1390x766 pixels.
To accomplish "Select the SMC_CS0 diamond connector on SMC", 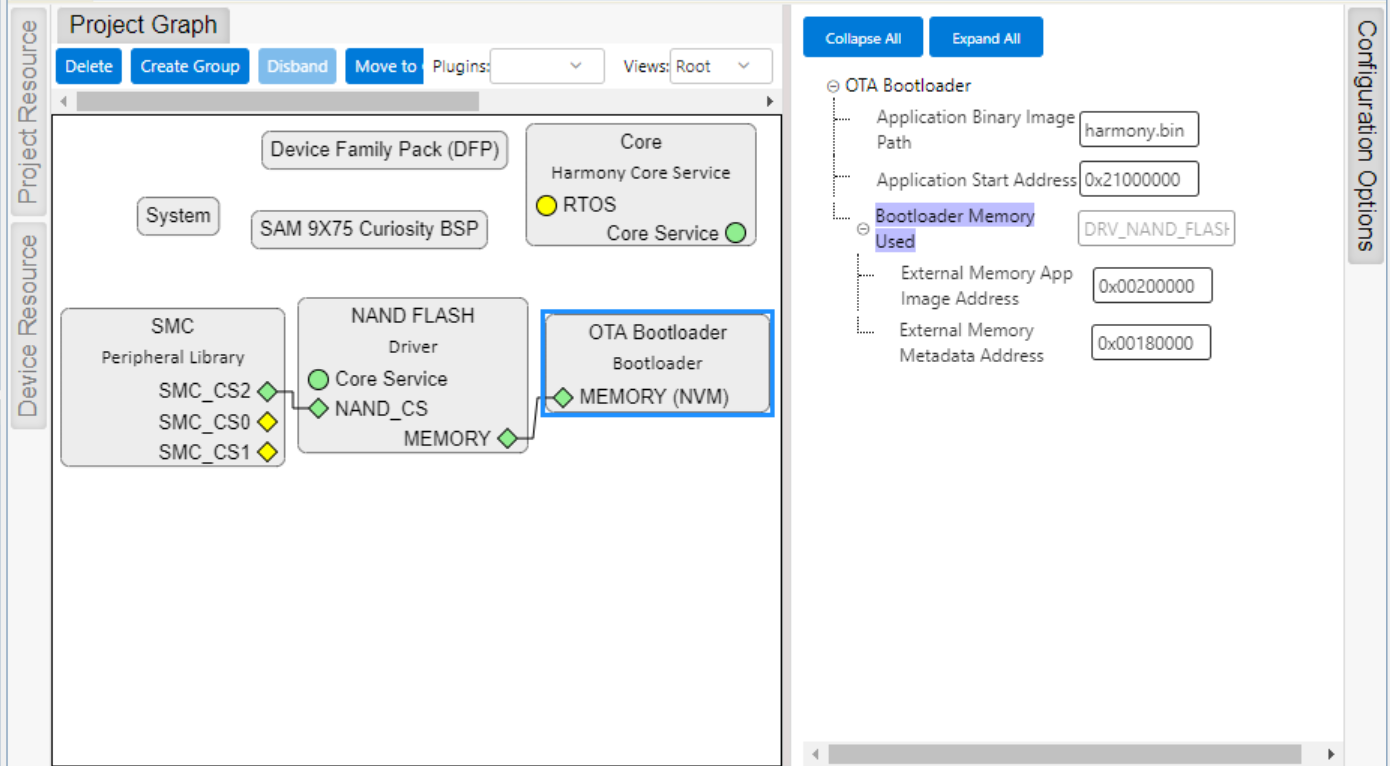I will click(266, 422).
